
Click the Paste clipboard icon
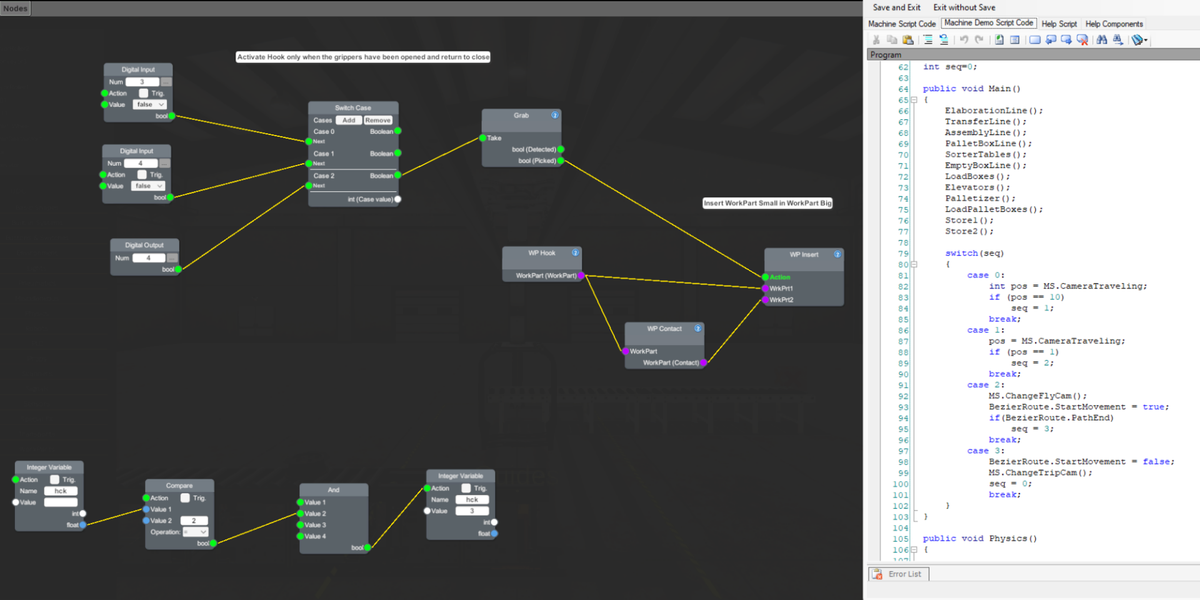[908, 40]
